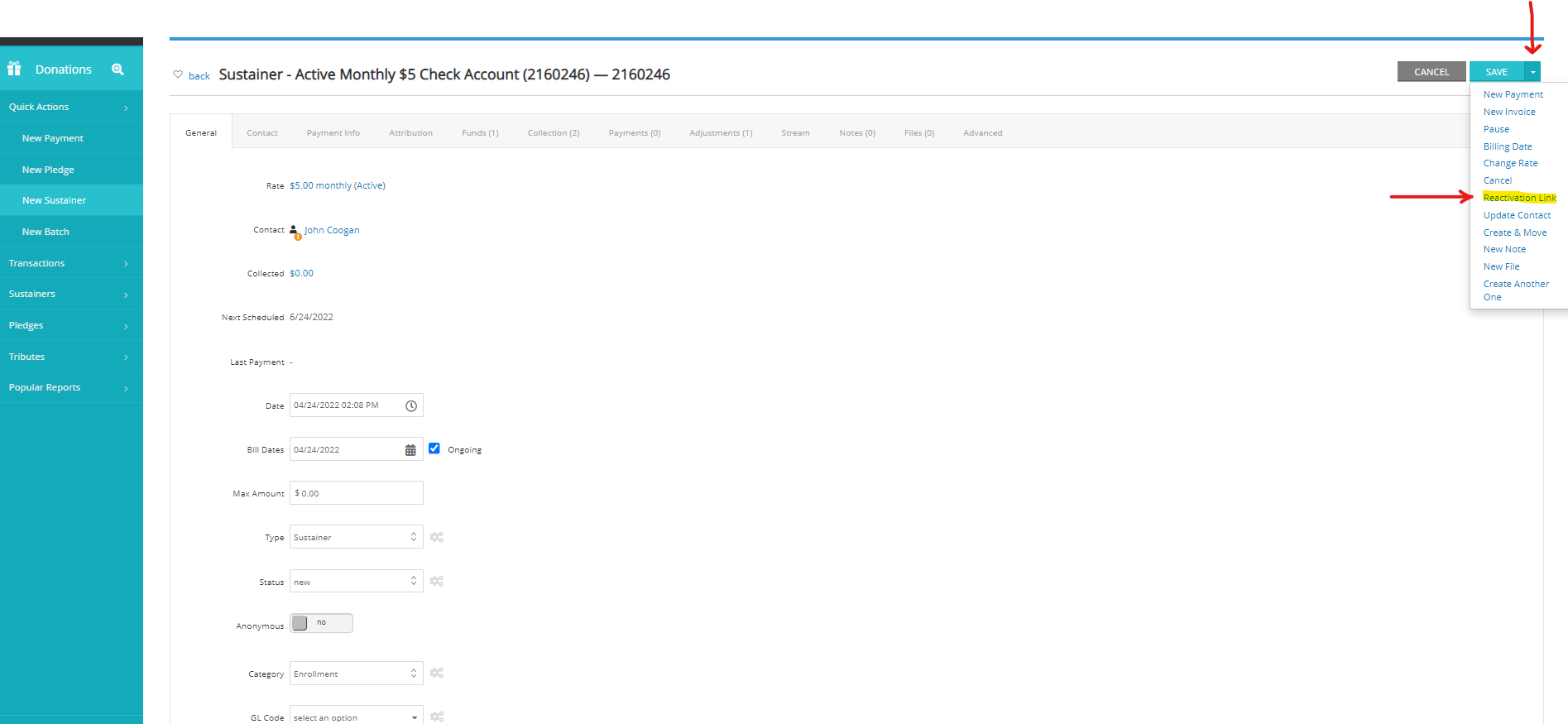The width and height of the screenshot is (1568, 724).
Task: Expand the Pledges sidebar section
Action: click(x=71, y=325)
